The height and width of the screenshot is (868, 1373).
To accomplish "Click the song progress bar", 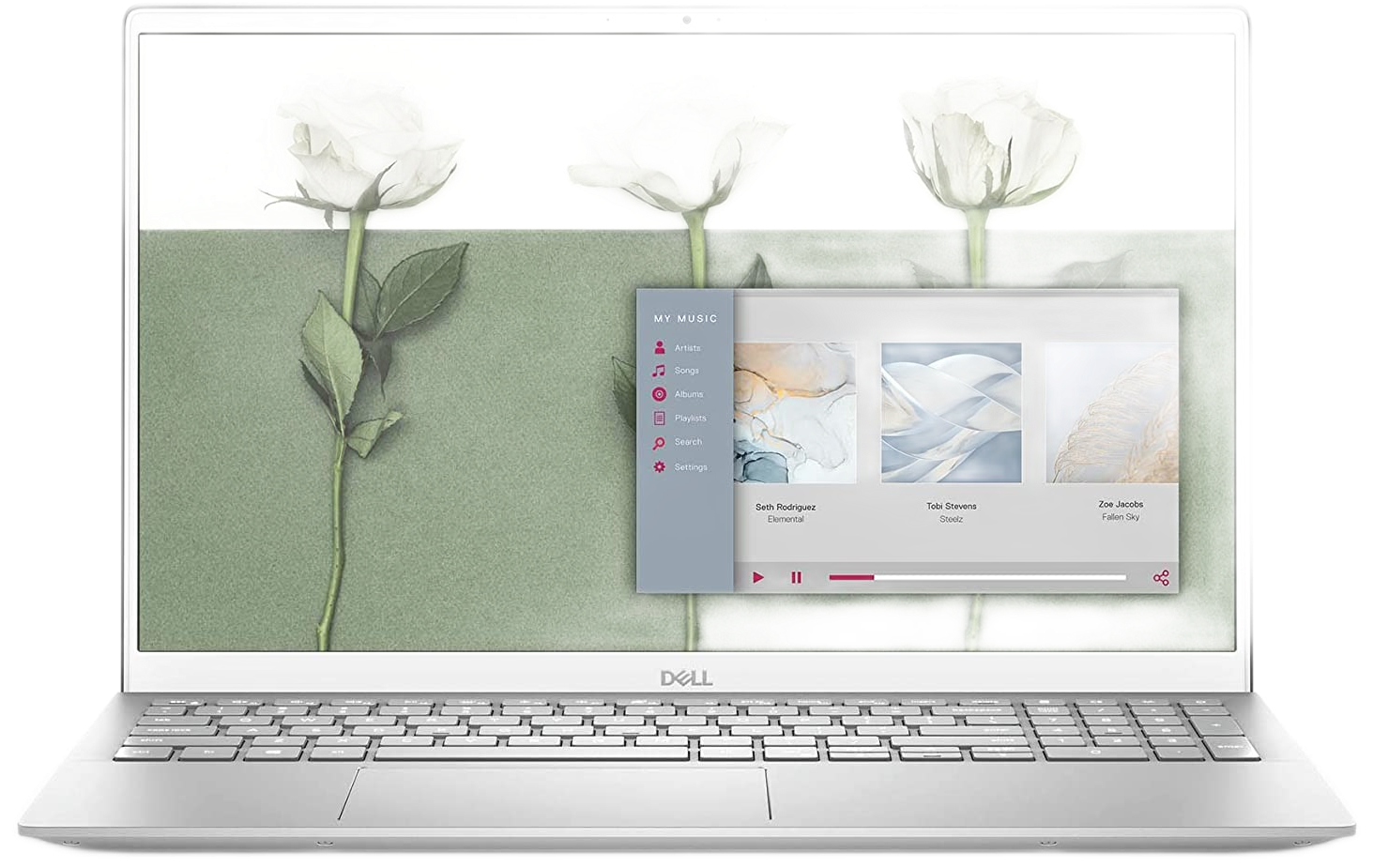I will coord(977,578).
